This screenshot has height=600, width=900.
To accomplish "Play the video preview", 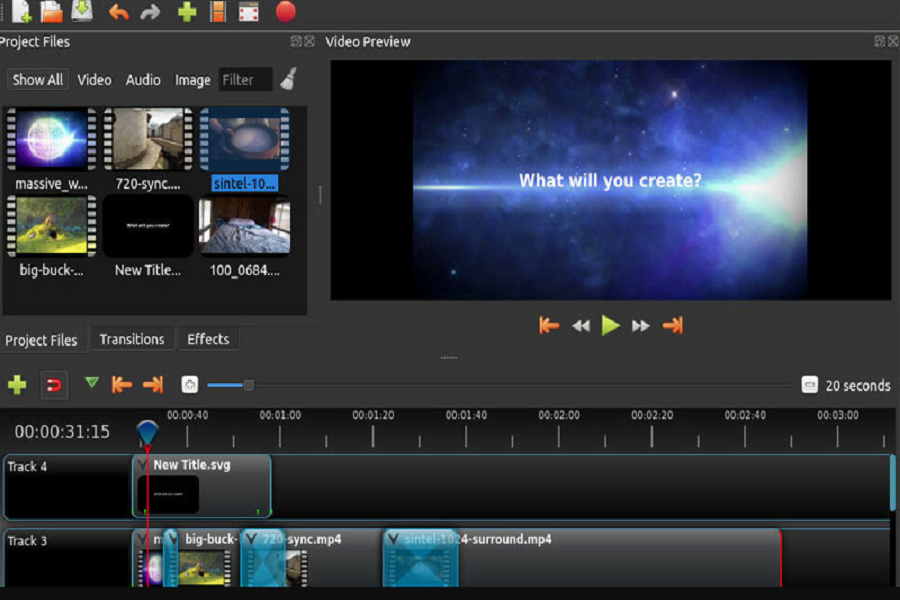I will click(610, 326).
